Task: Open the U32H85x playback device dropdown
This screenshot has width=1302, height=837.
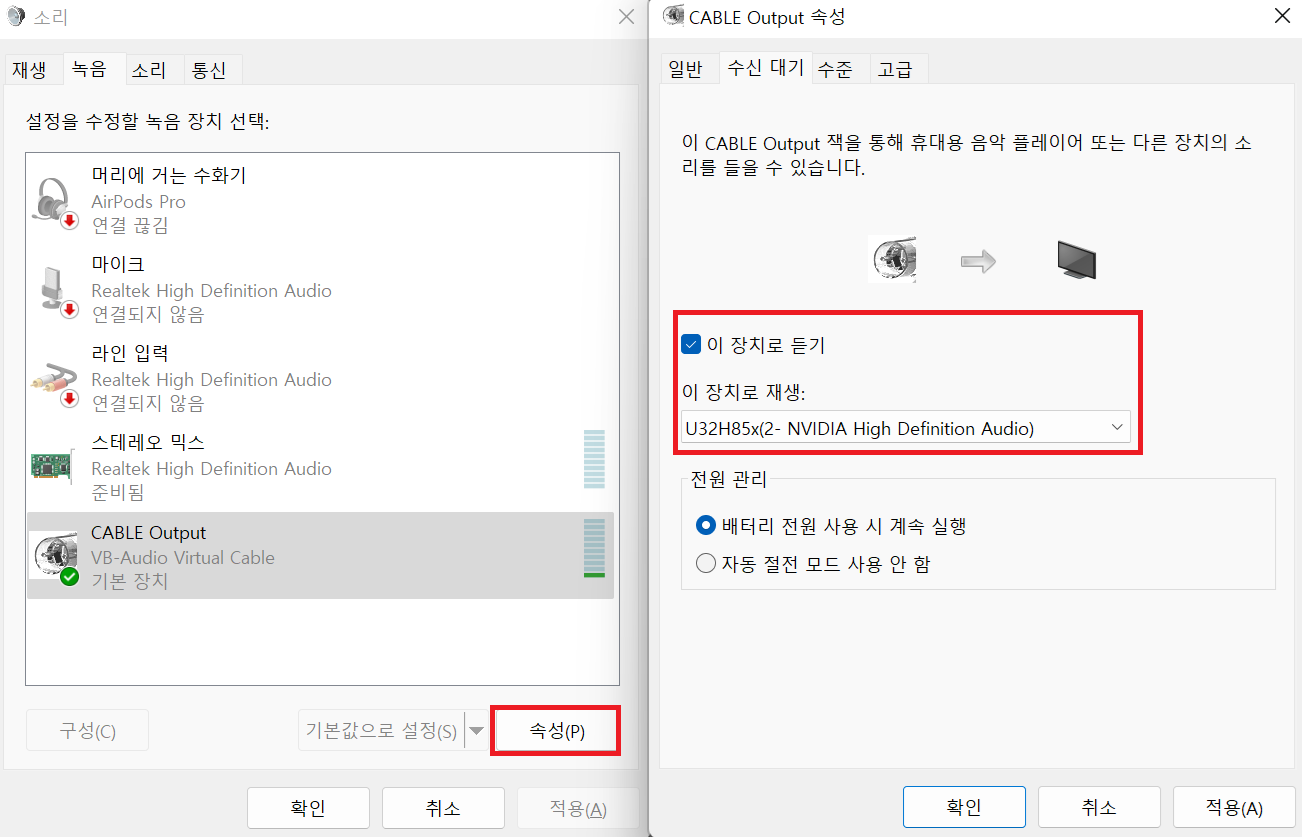Action: click(905, 428)
